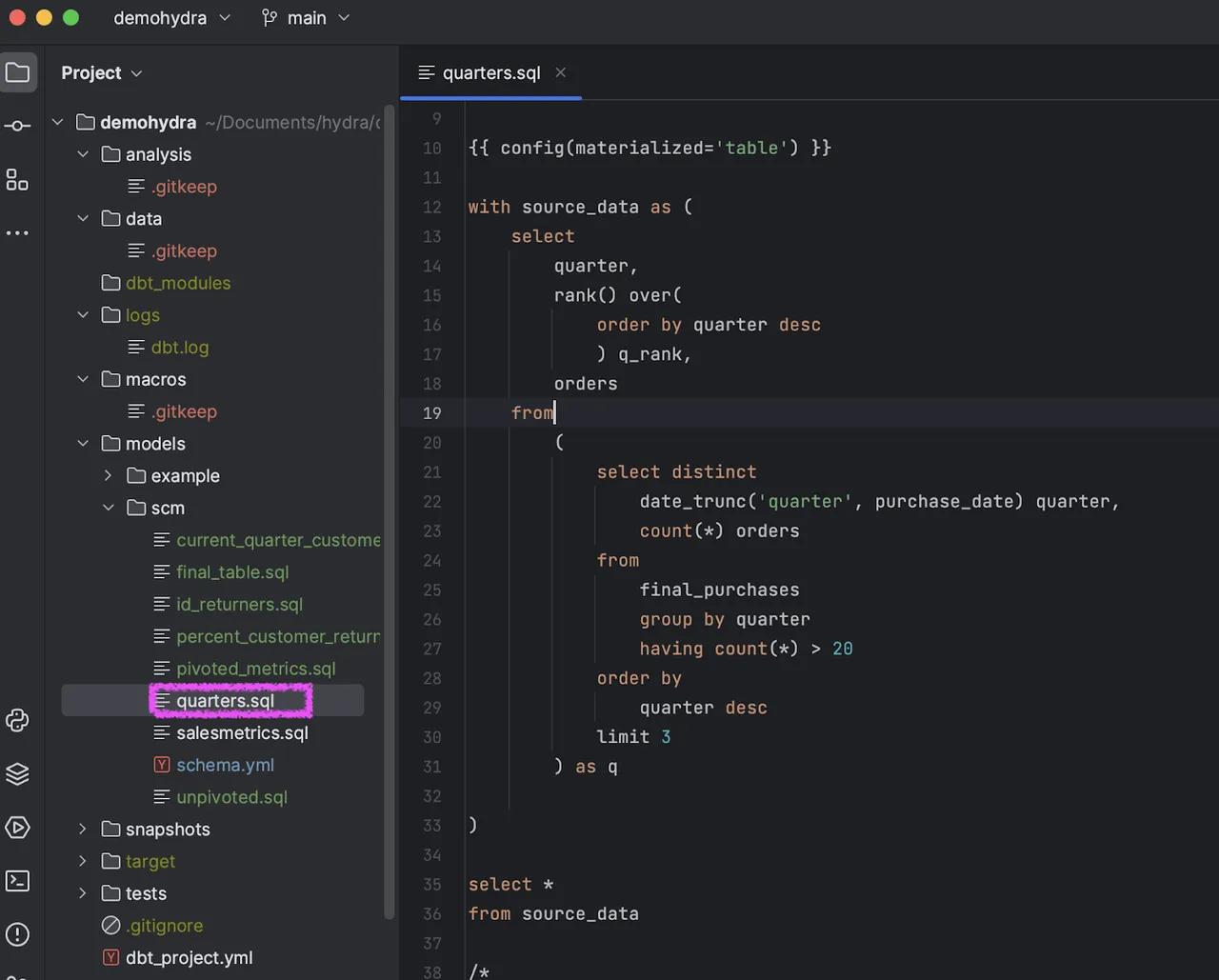Click the dbt_modules folder icon
This screenshot has height=980, width=1219.
point(110,283)
